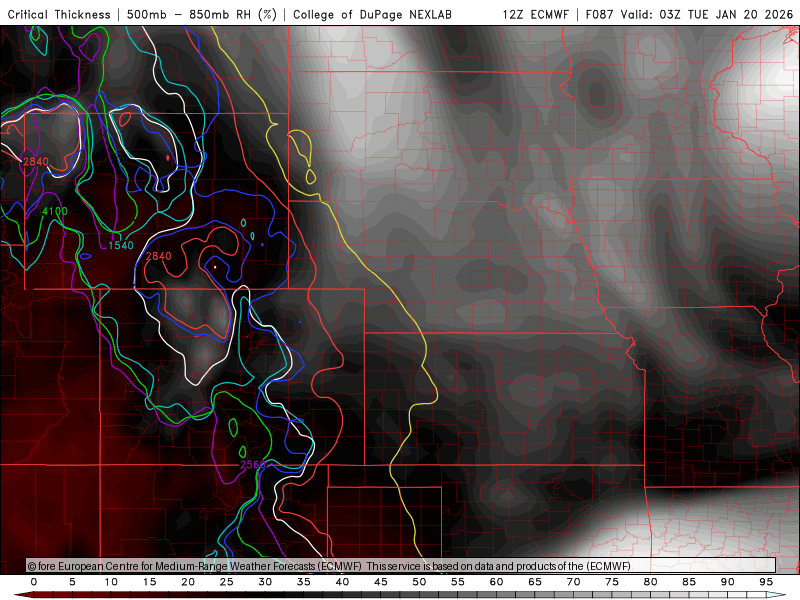The image size is (800, 600).
Task: Click the F087 Valid: 03Z TUE JAN 20 2026 text
Action: tap(689, 14)
